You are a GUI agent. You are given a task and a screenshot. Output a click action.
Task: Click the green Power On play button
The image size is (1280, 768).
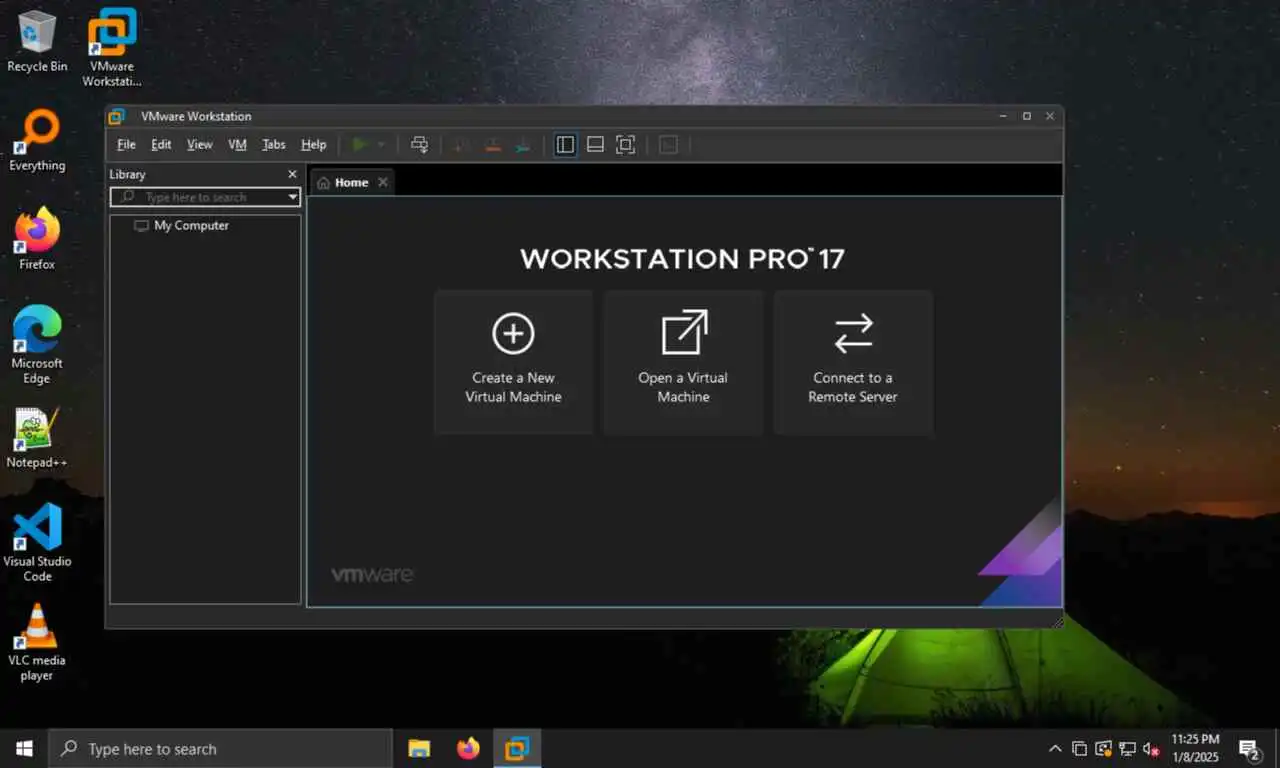[359, 145]
